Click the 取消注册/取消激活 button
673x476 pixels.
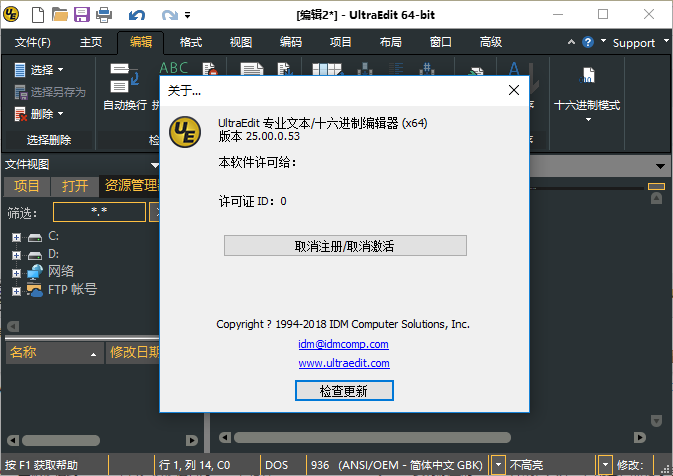[345, 246]
